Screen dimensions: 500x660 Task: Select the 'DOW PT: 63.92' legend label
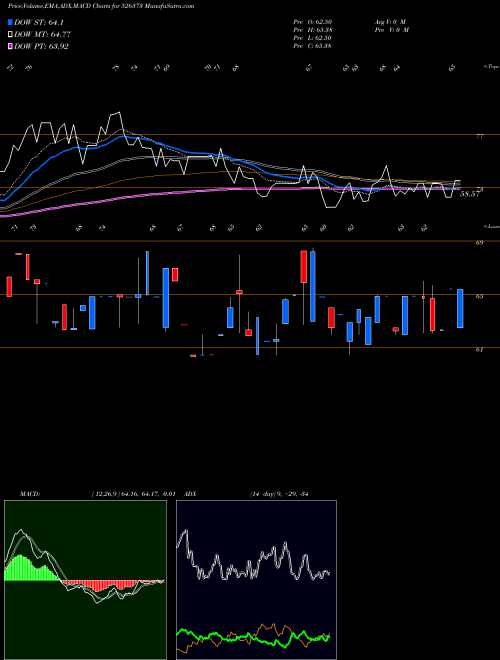coord(41,46)
